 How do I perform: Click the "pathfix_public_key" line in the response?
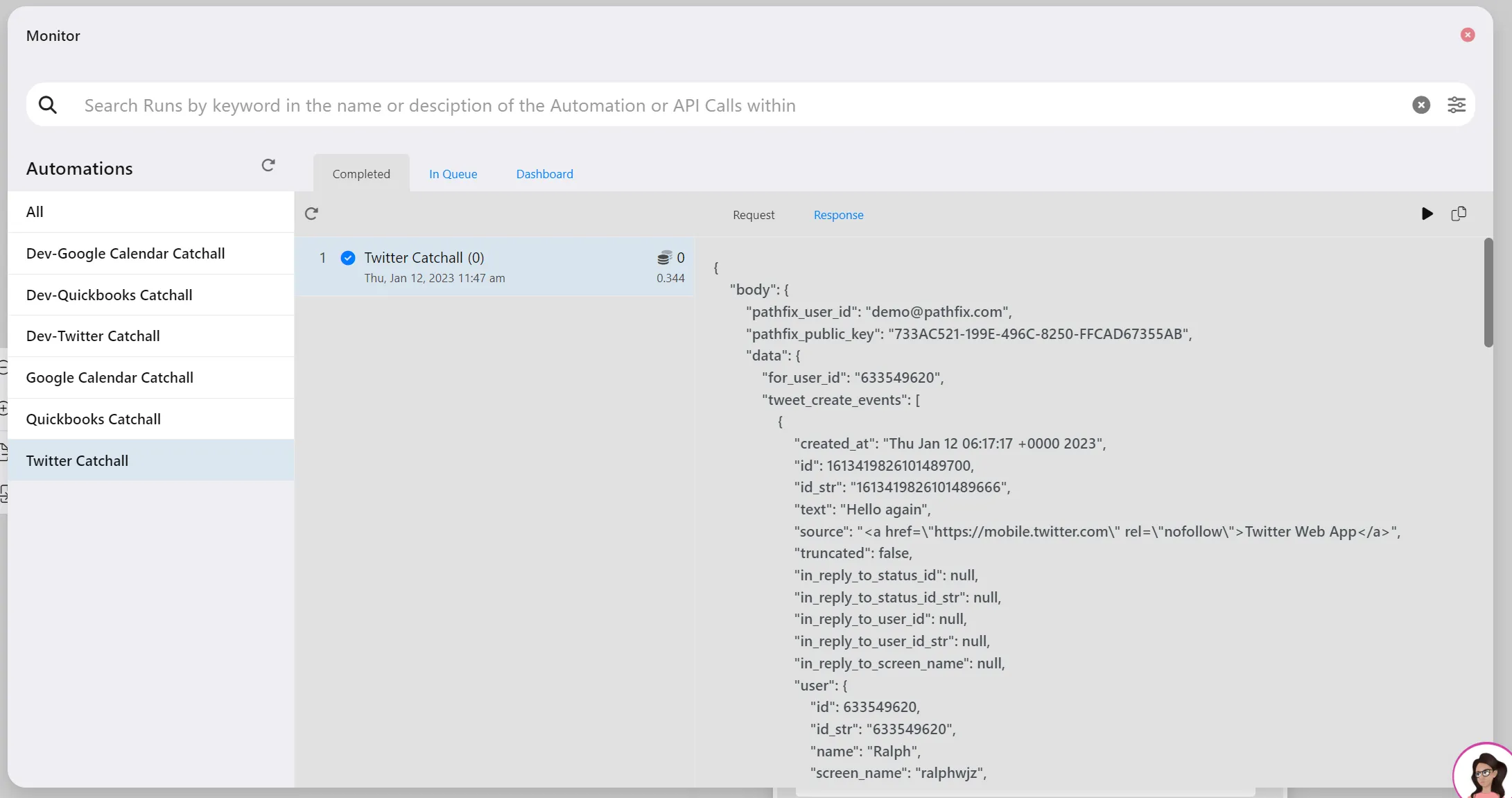(x=969, y=334)
